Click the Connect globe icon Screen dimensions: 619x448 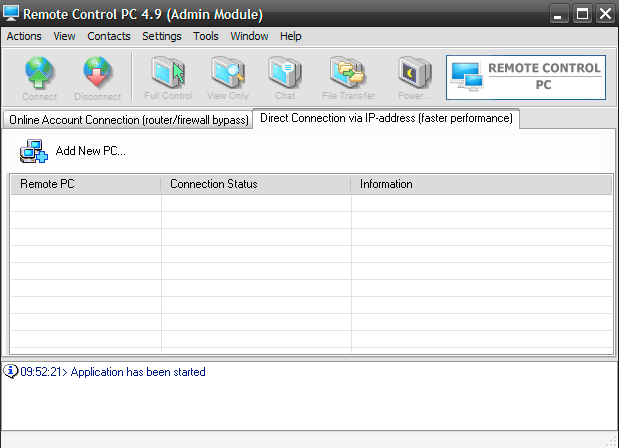[39, 73]
